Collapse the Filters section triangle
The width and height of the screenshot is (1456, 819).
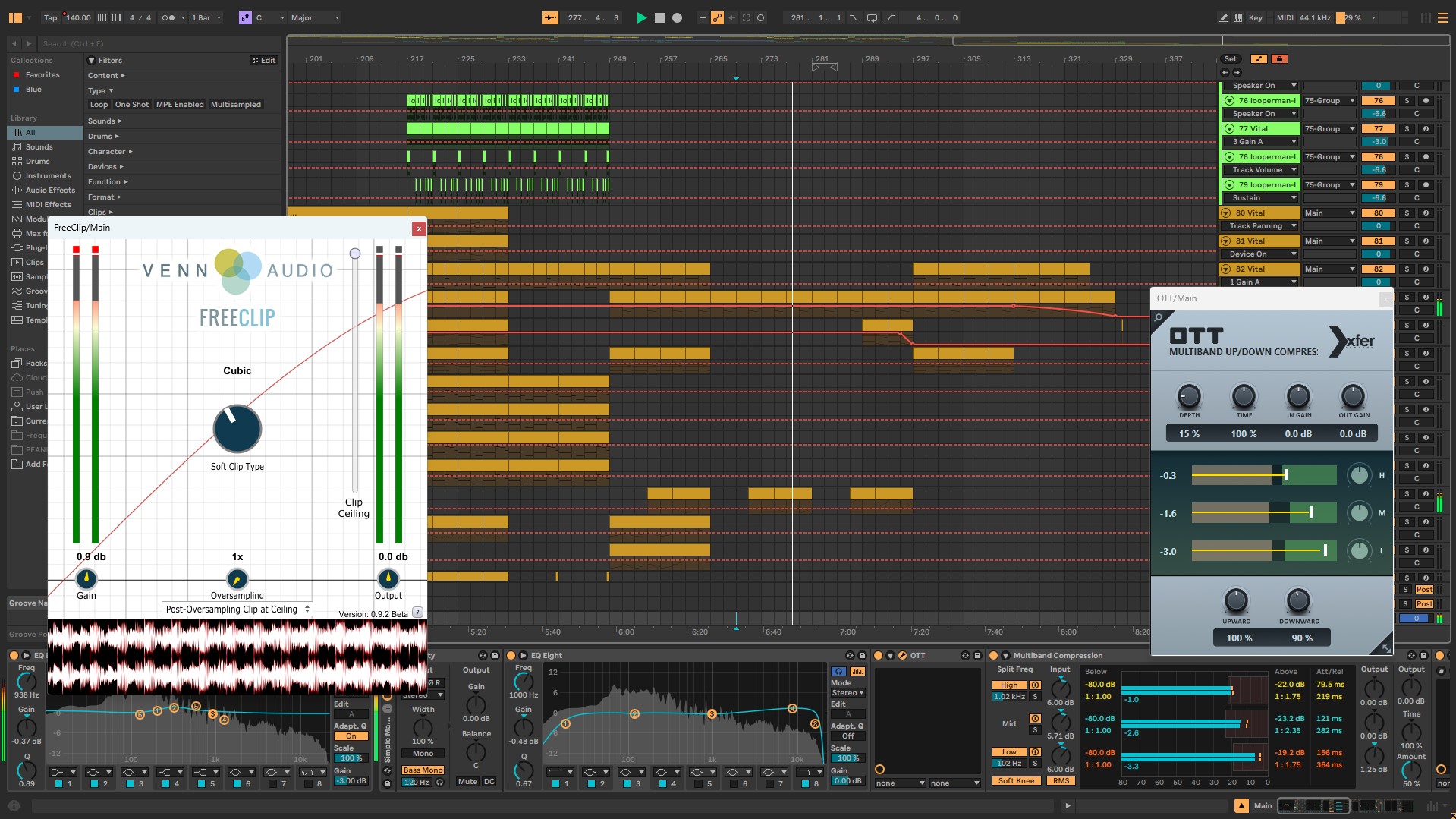point(91,60)
